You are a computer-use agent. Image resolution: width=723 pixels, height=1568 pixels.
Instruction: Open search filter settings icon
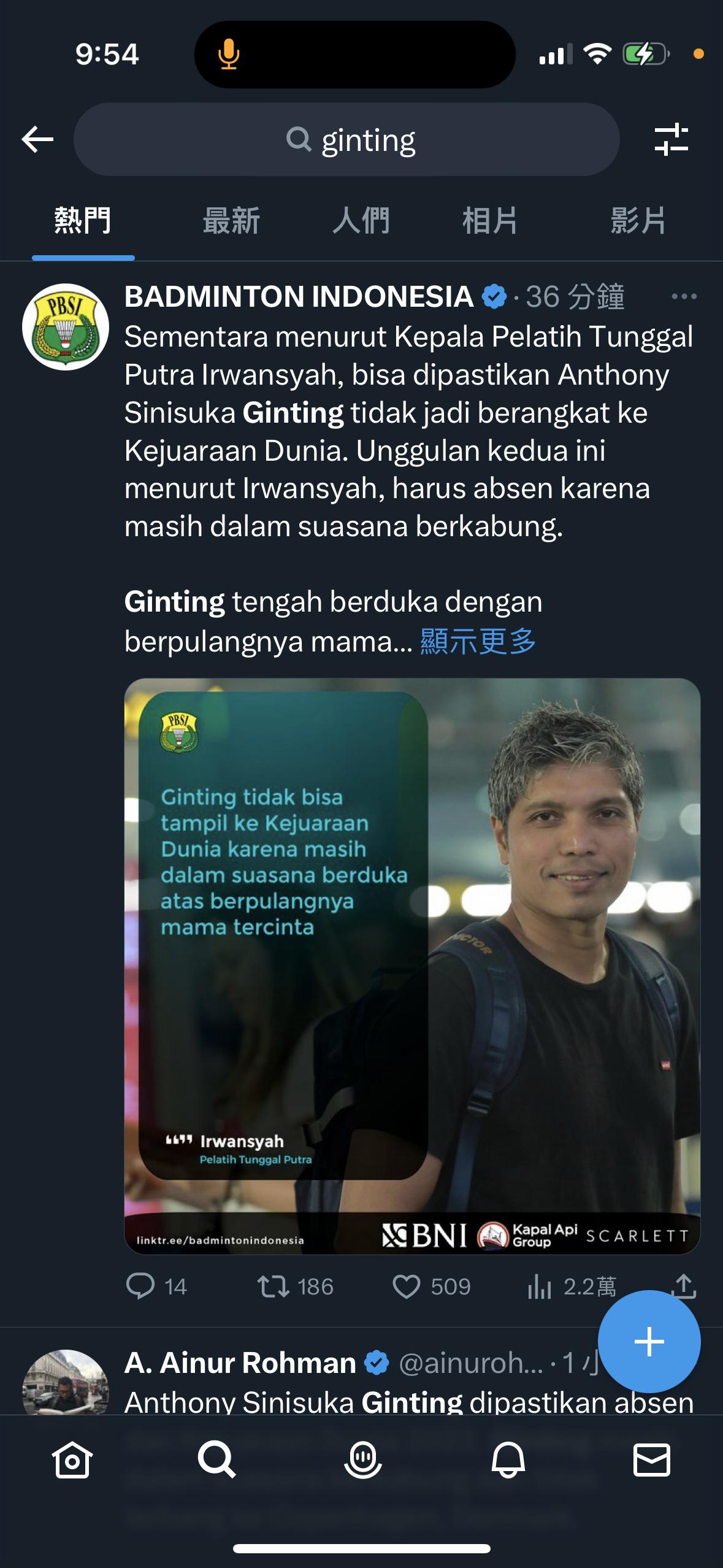pos(671,139)
